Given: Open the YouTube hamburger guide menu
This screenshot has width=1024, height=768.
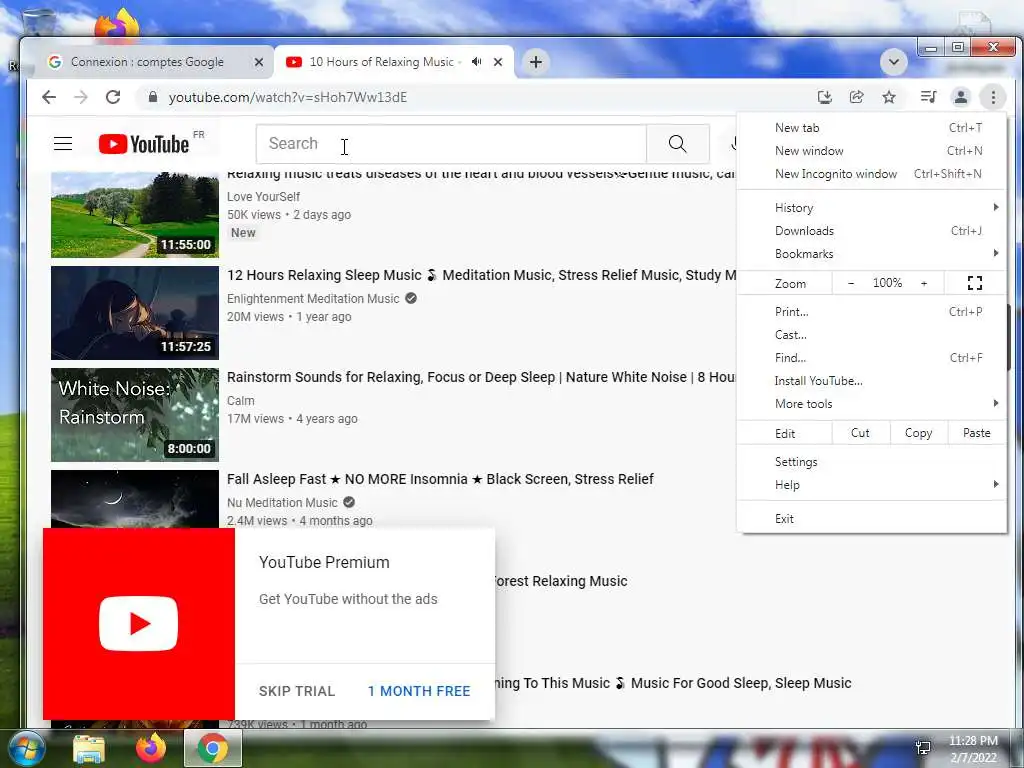Looking at the screenshot, I should click(x=63, y=144).
